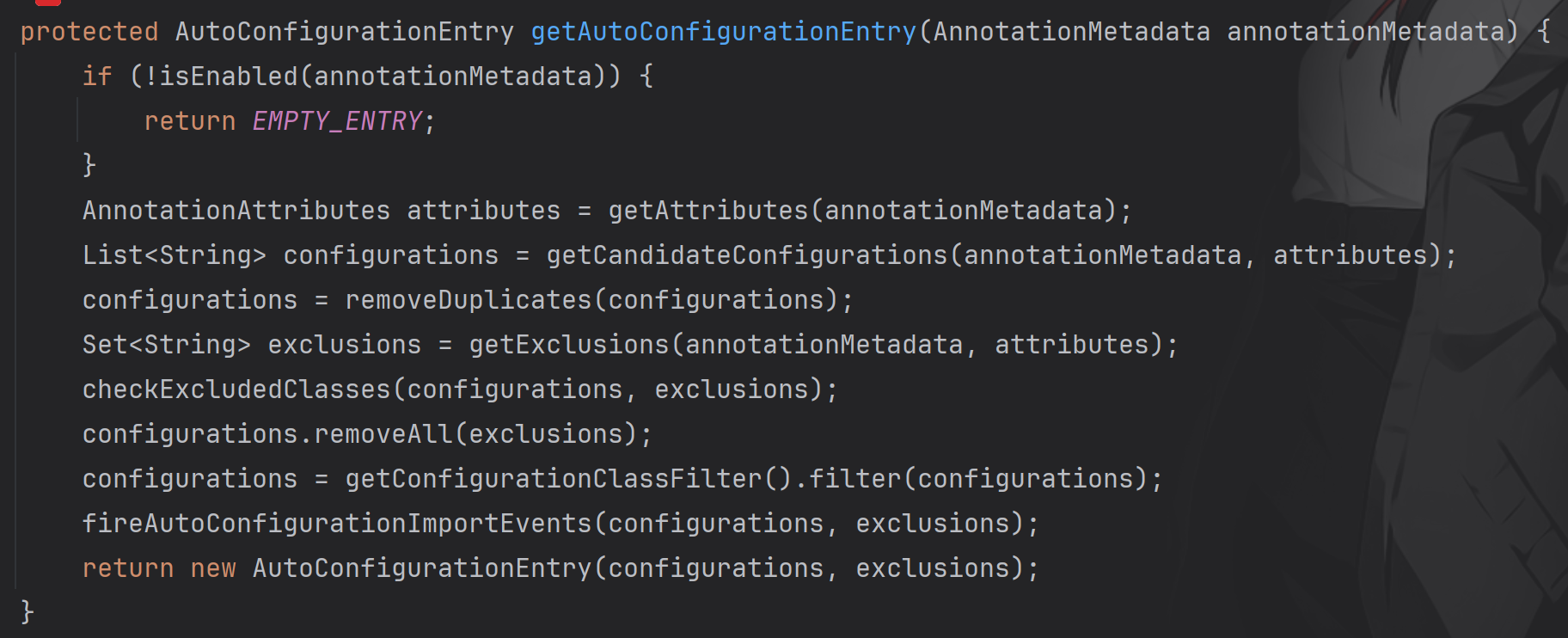Select the EMPTY_ENTRY constant

tap(337, 121)
